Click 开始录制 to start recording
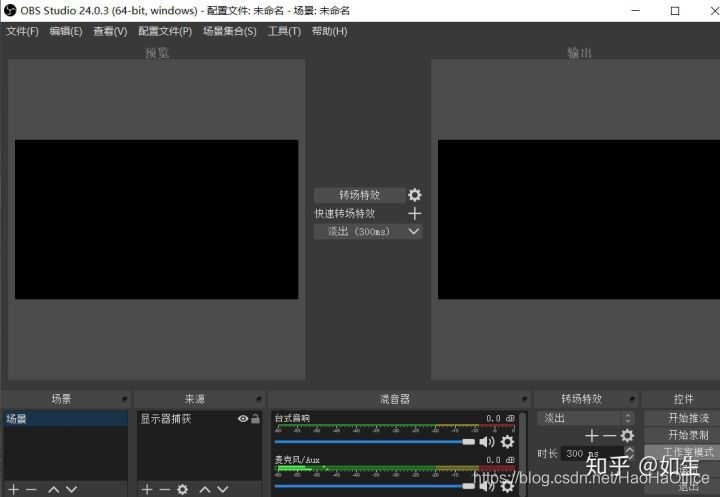The width and height of the screenshot is (720, 497). tap(682, 435)
